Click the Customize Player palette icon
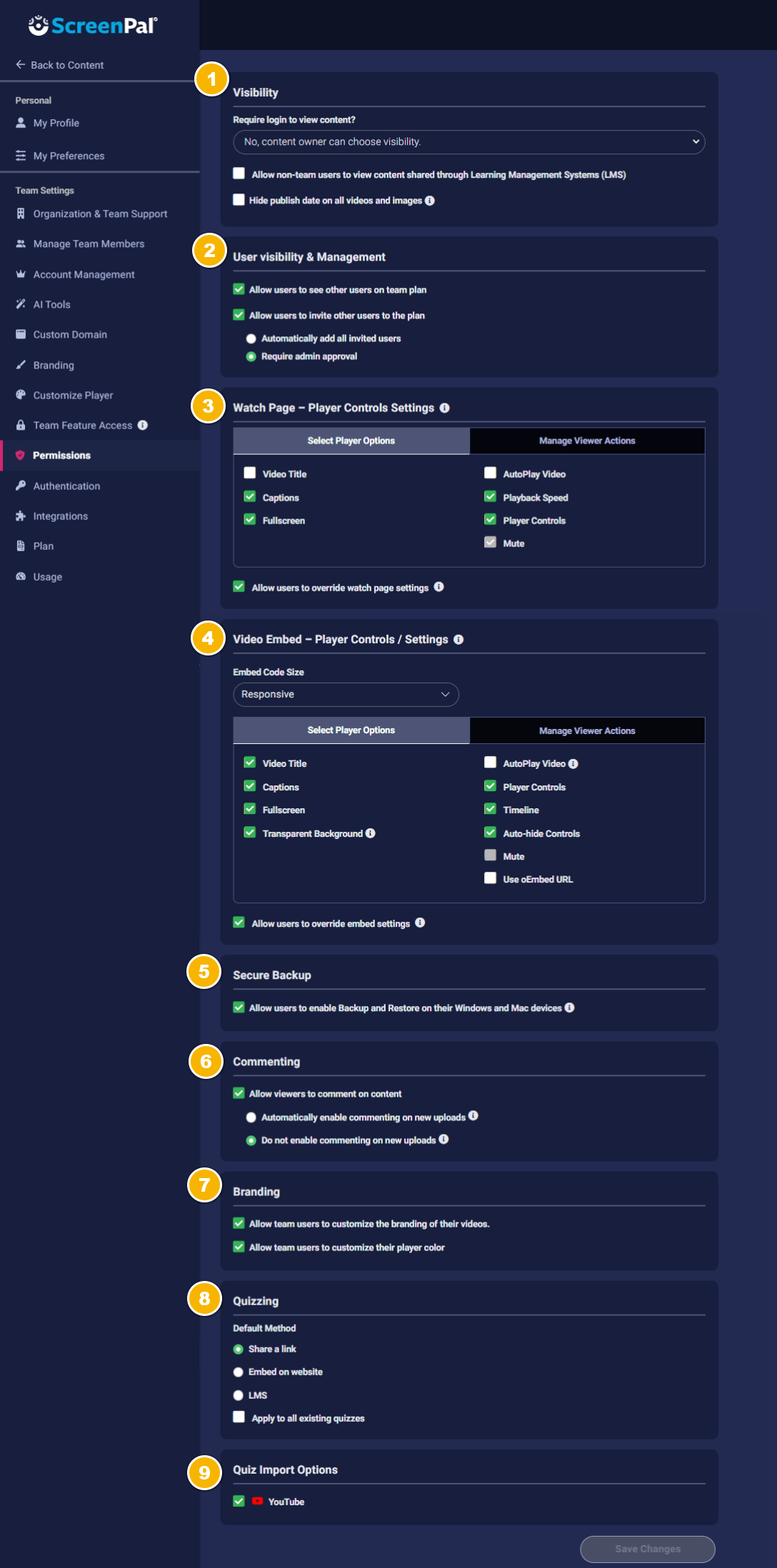This screenshot has width=777, height=1568. coord(21,395)
